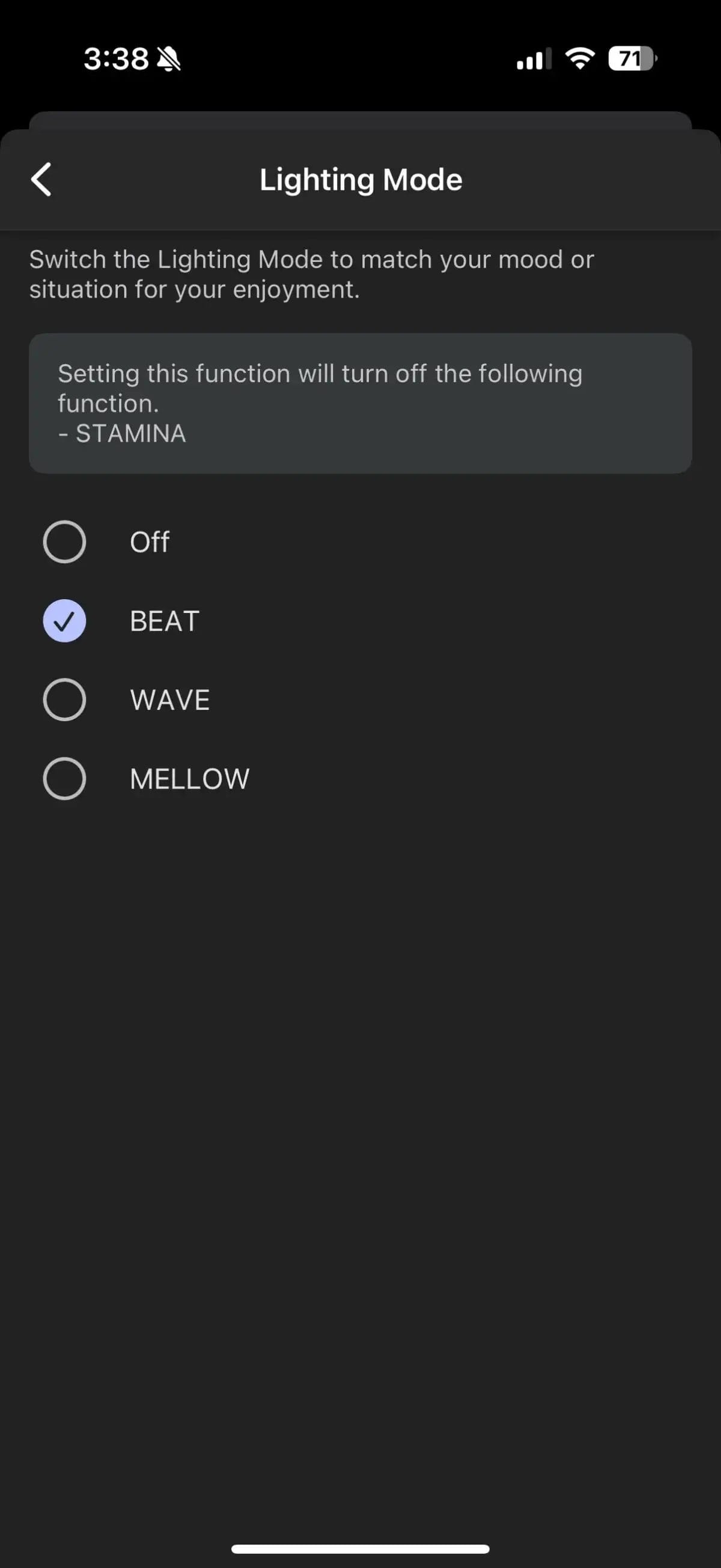Go back using the left chevron
The image size is (721, 1568).
pos(41,180)
